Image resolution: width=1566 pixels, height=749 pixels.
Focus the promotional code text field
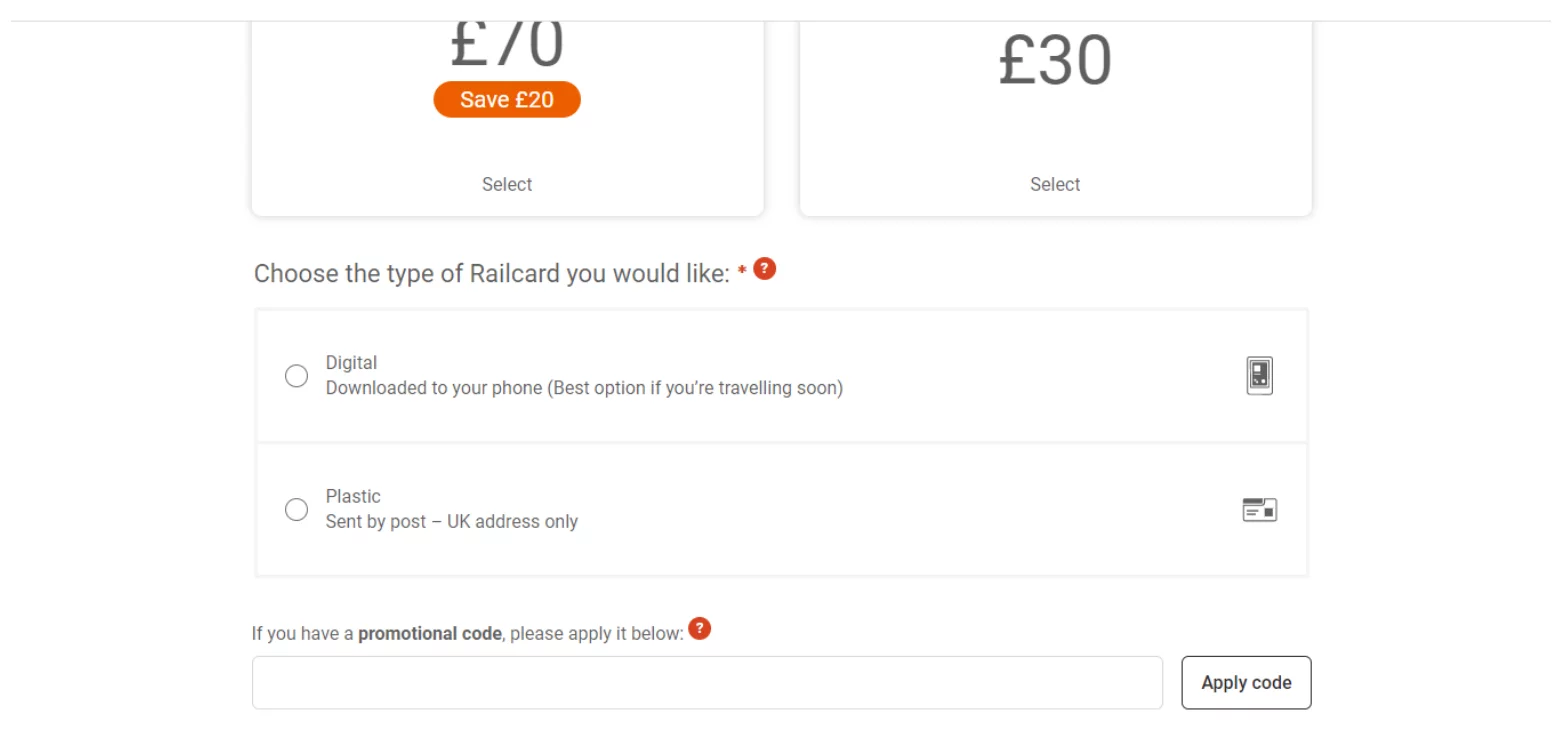pos(707,683)
